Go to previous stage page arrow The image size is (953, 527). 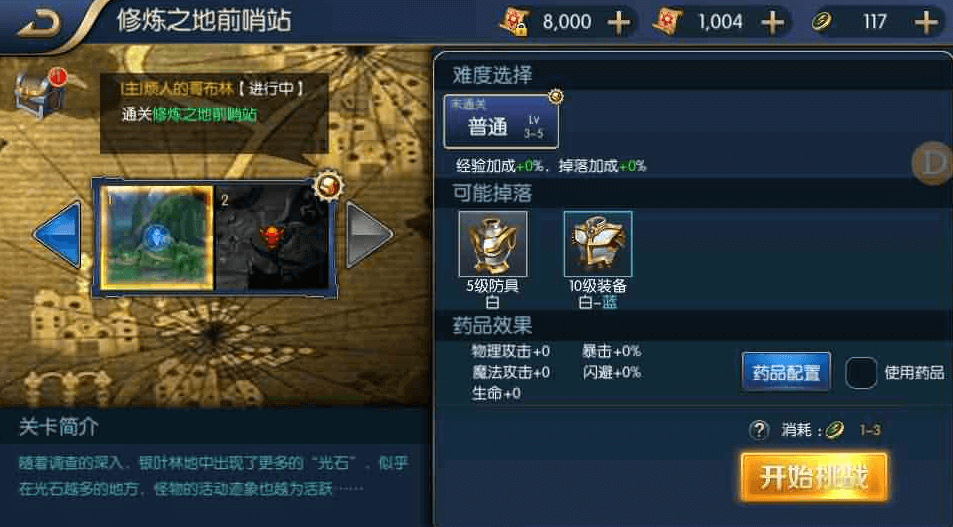tap(58, 234)
